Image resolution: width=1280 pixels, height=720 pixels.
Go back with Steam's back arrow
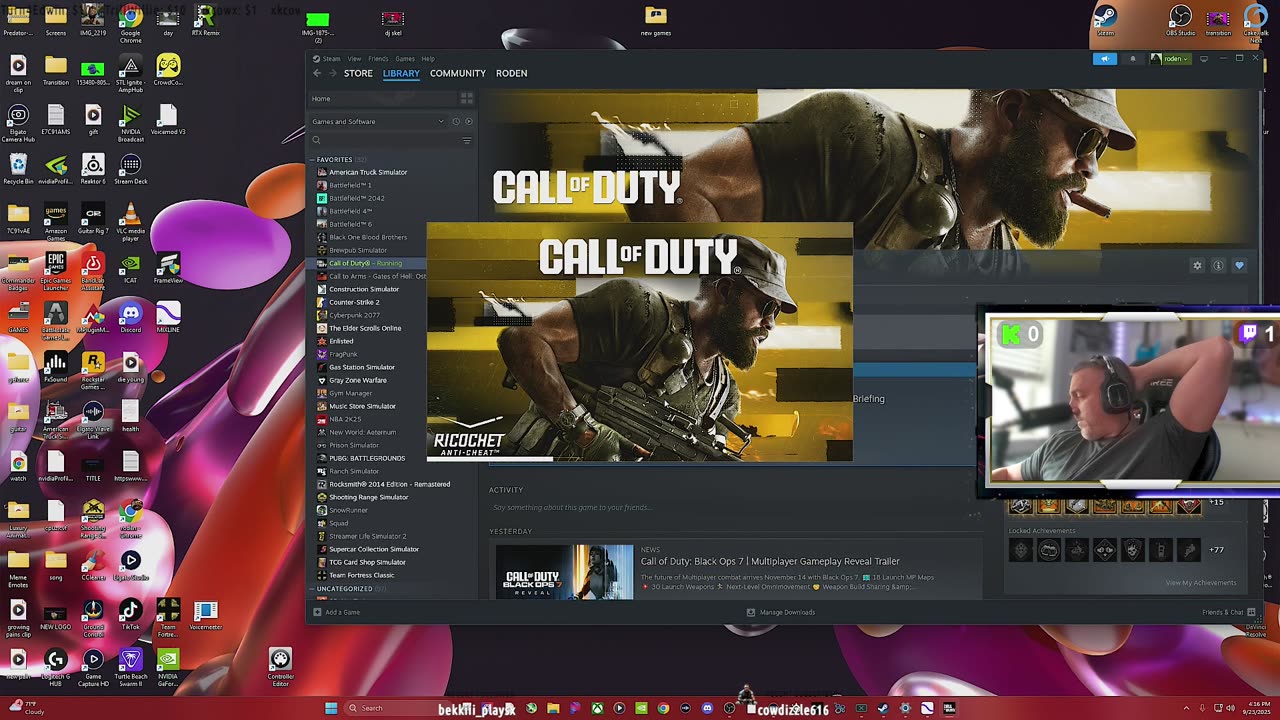[317, 73]
